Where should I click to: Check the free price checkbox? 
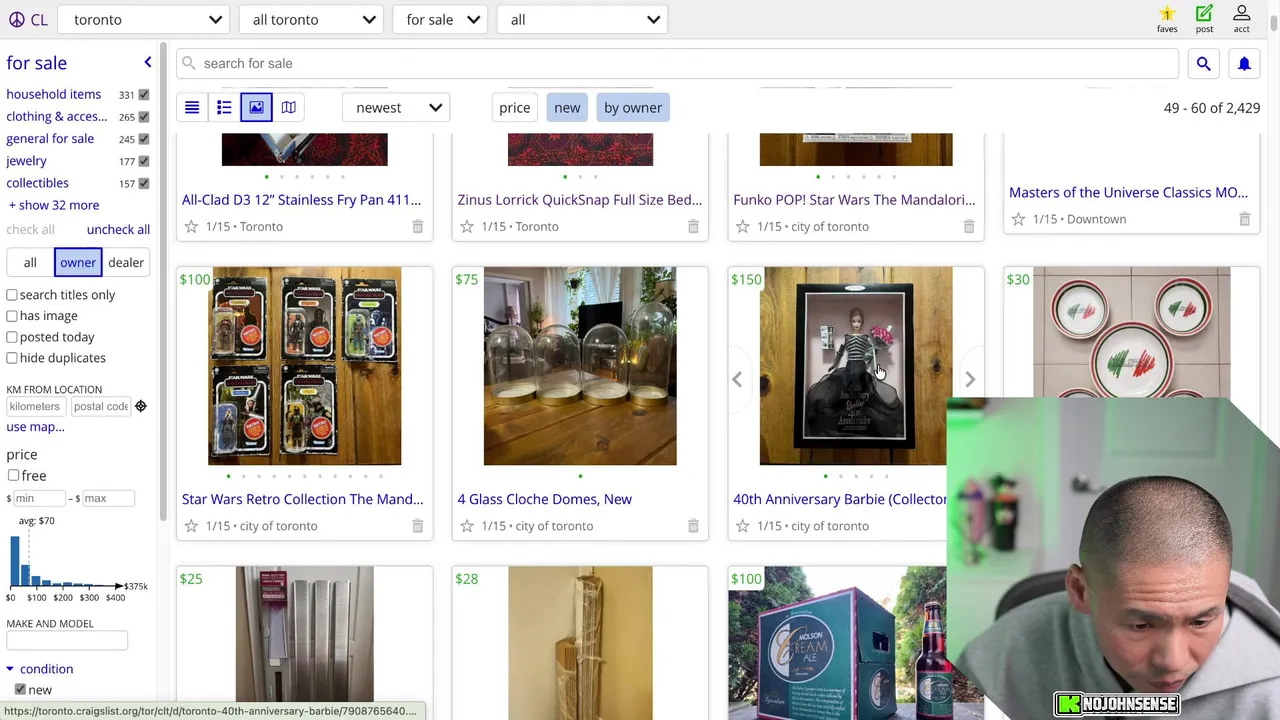(x=13, y=476)
